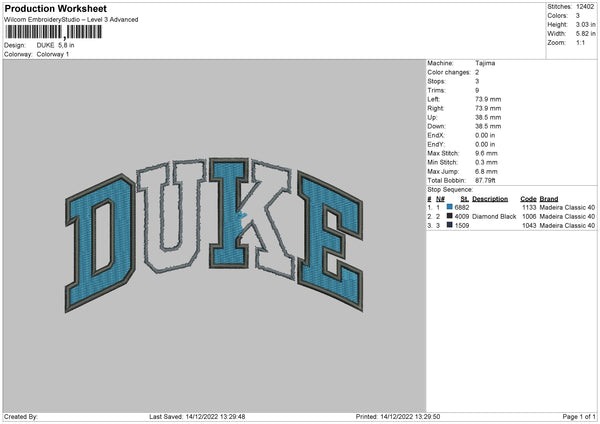Click the Right value 73.9 mm
600x424 pixels.
coord(488,108)
